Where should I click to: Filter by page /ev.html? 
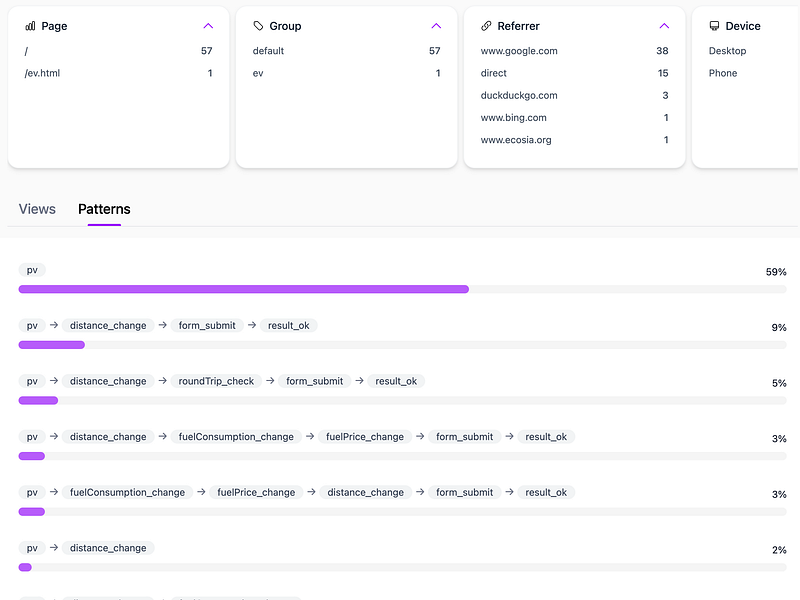[x=118, y=73]
